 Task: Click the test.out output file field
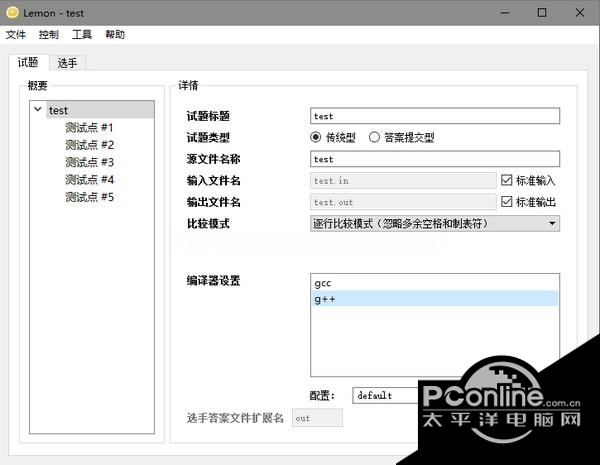(x=403, y=202)
